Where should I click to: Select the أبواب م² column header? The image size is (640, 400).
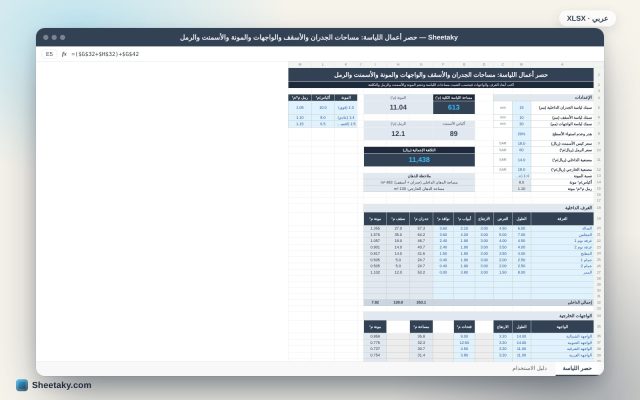pos(464,218)
